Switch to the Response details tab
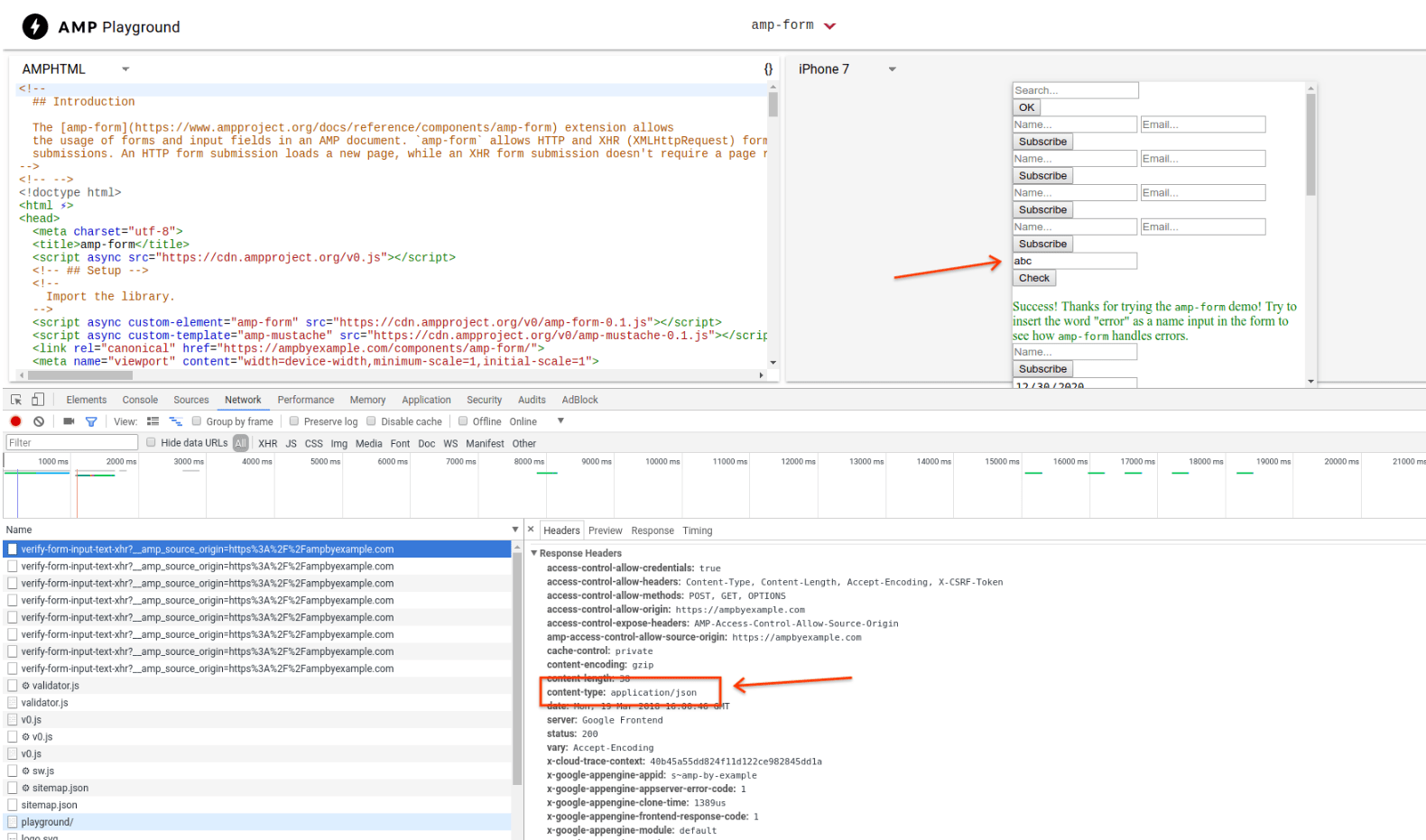 [x=653, y=531]
